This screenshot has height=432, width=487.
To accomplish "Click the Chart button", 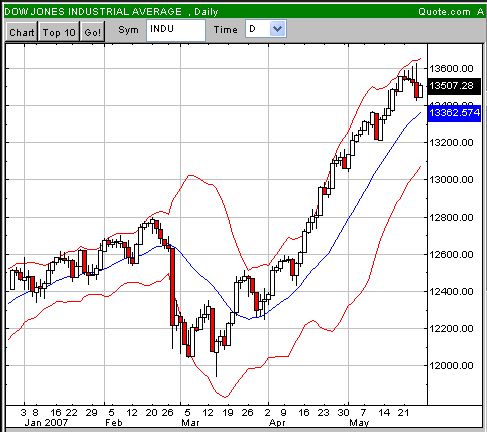I will click(22, 32).
